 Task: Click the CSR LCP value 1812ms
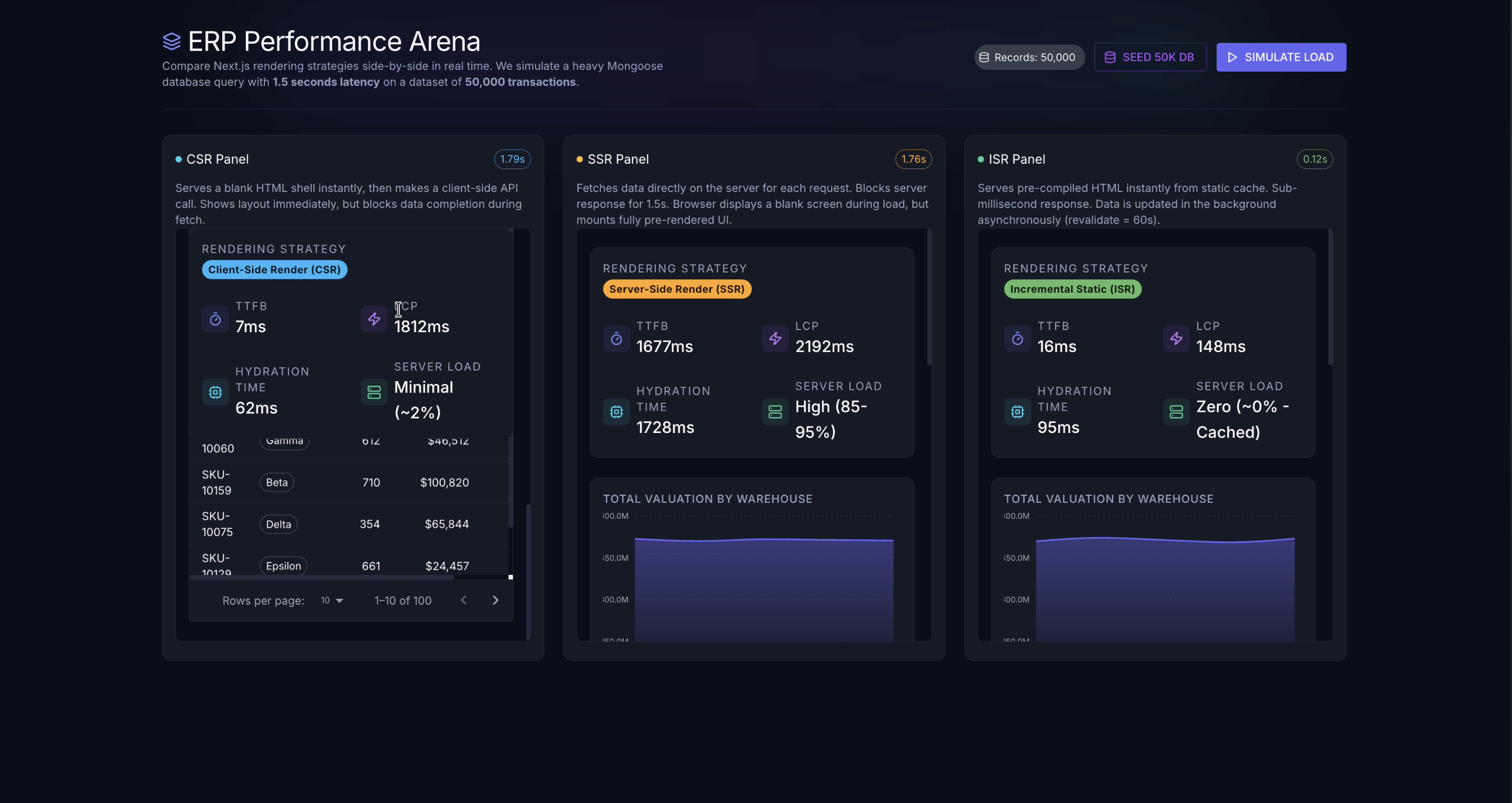tap(421, 326)
